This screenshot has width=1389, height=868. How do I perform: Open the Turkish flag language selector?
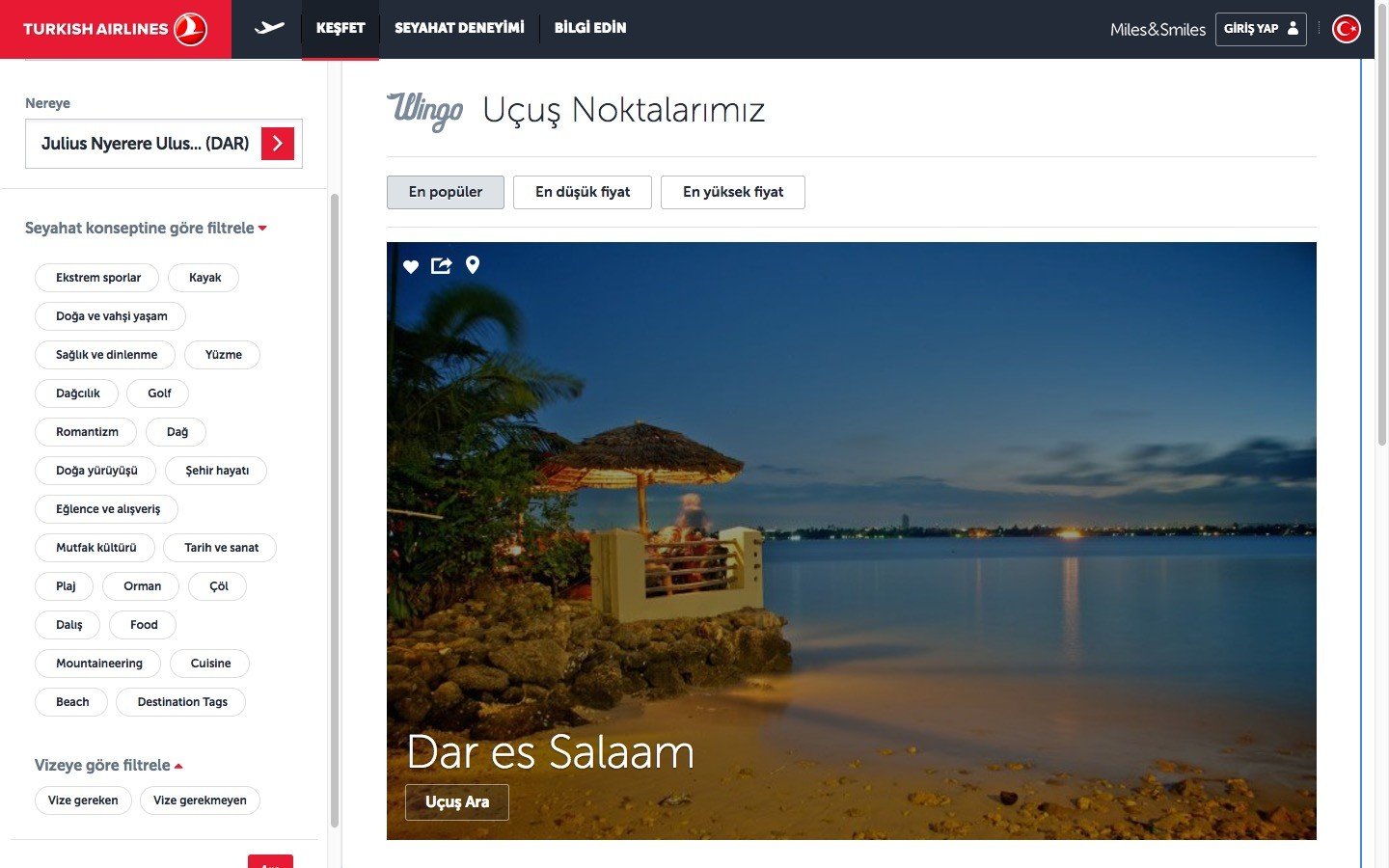pyautogui.click(x=1346, y=29)
